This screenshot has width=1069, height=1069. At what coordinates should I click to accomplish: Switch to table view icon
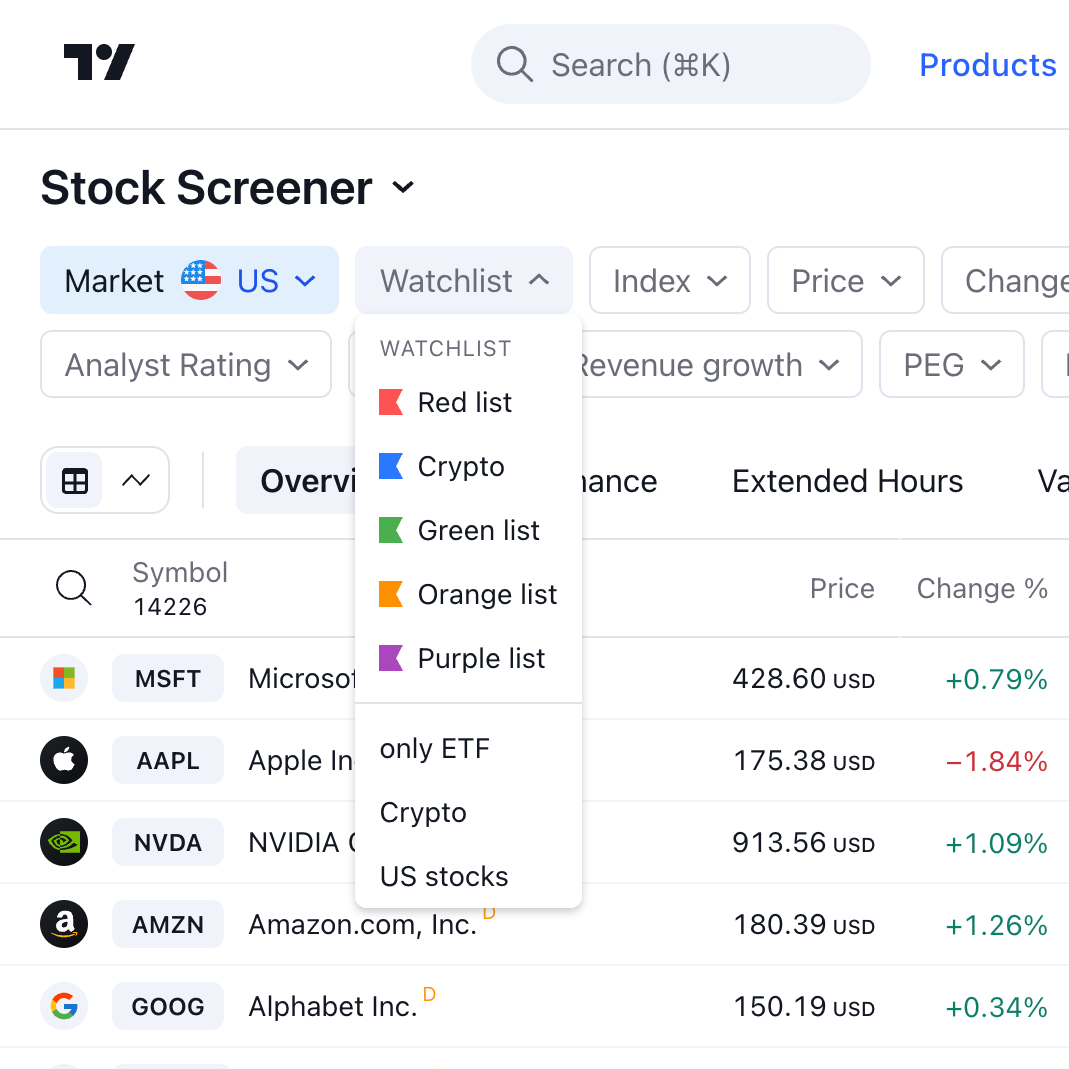75,481
